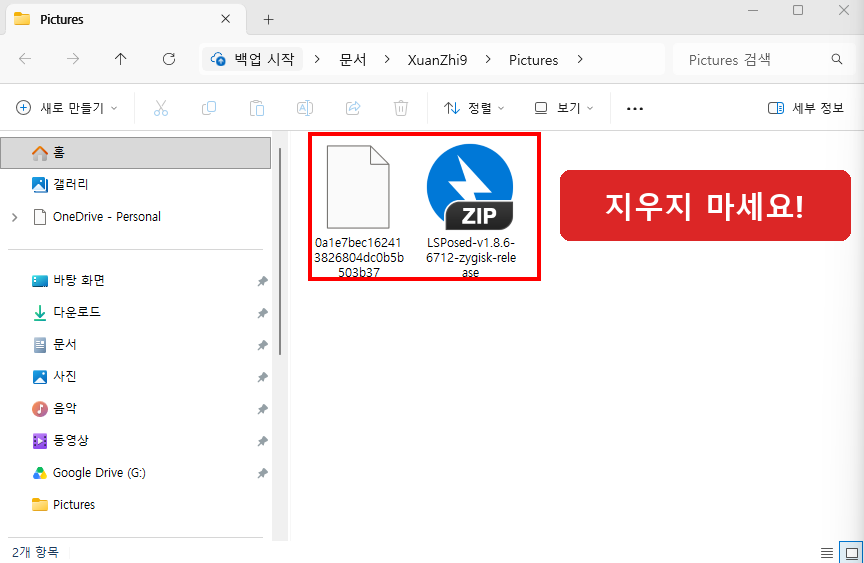
Task: Unpin 바탕 화면 using its pin icon
Action: click(x=262, y=281)
